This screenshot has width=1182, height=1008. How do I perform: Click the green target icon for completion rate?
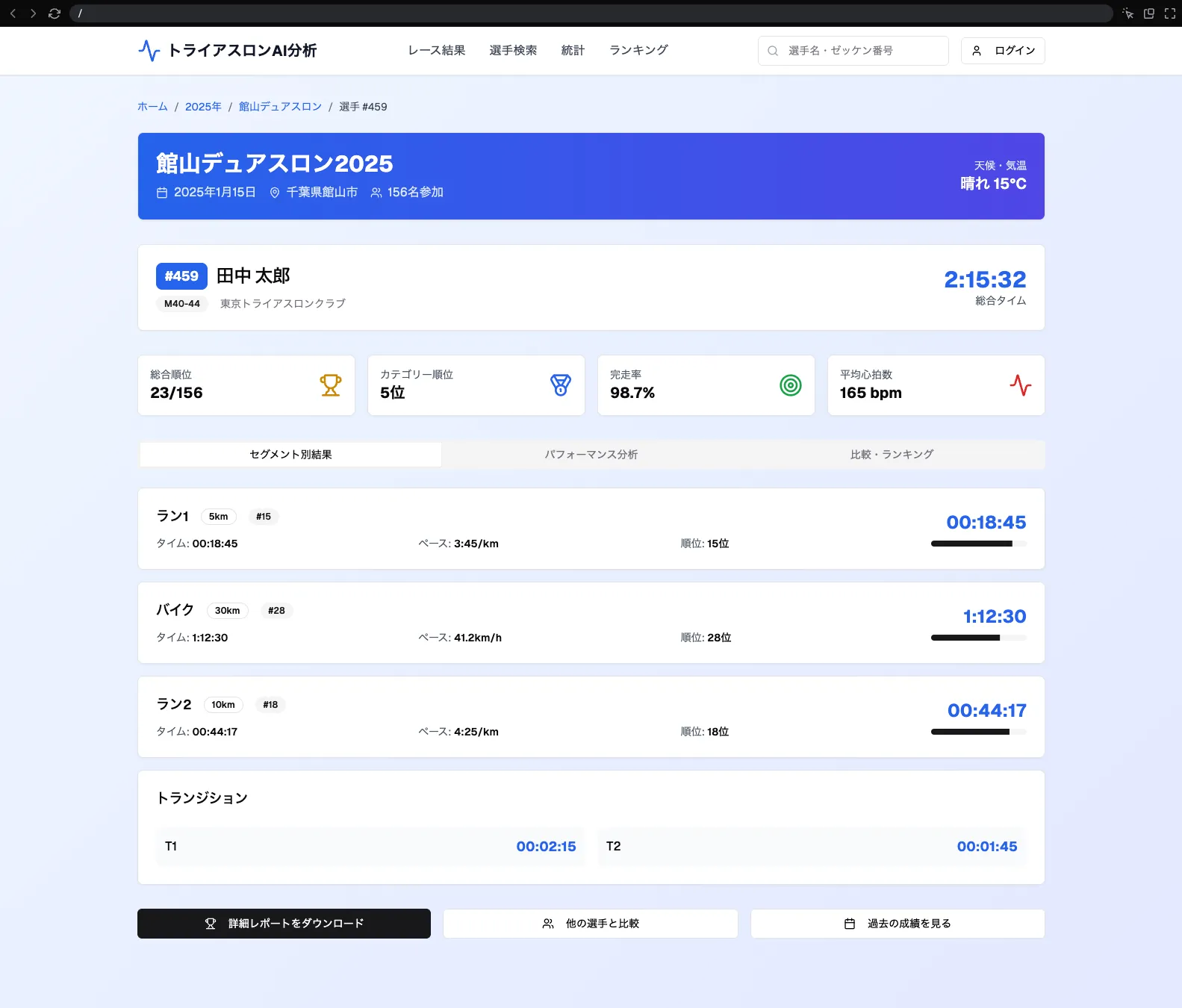pyautogui.click(x=790, y=385)
